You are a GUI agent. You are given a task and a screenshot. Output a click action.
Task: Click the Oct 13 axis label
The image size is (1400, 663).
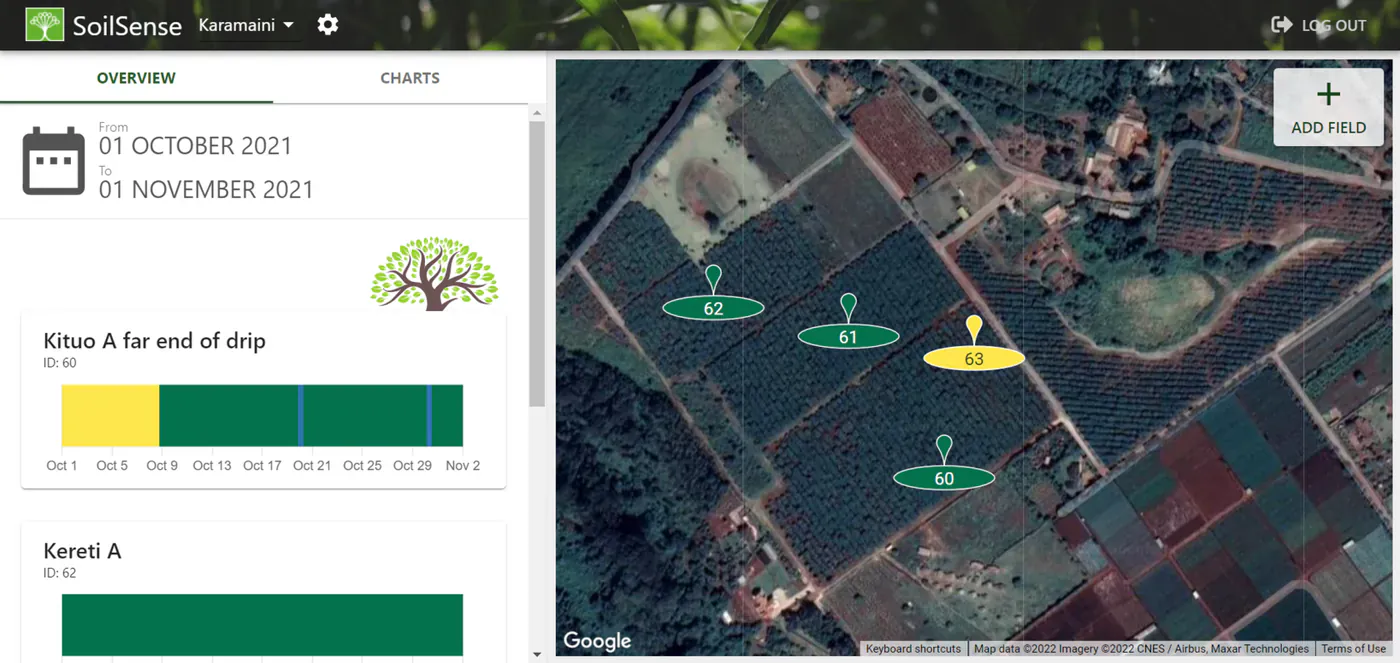212,466
